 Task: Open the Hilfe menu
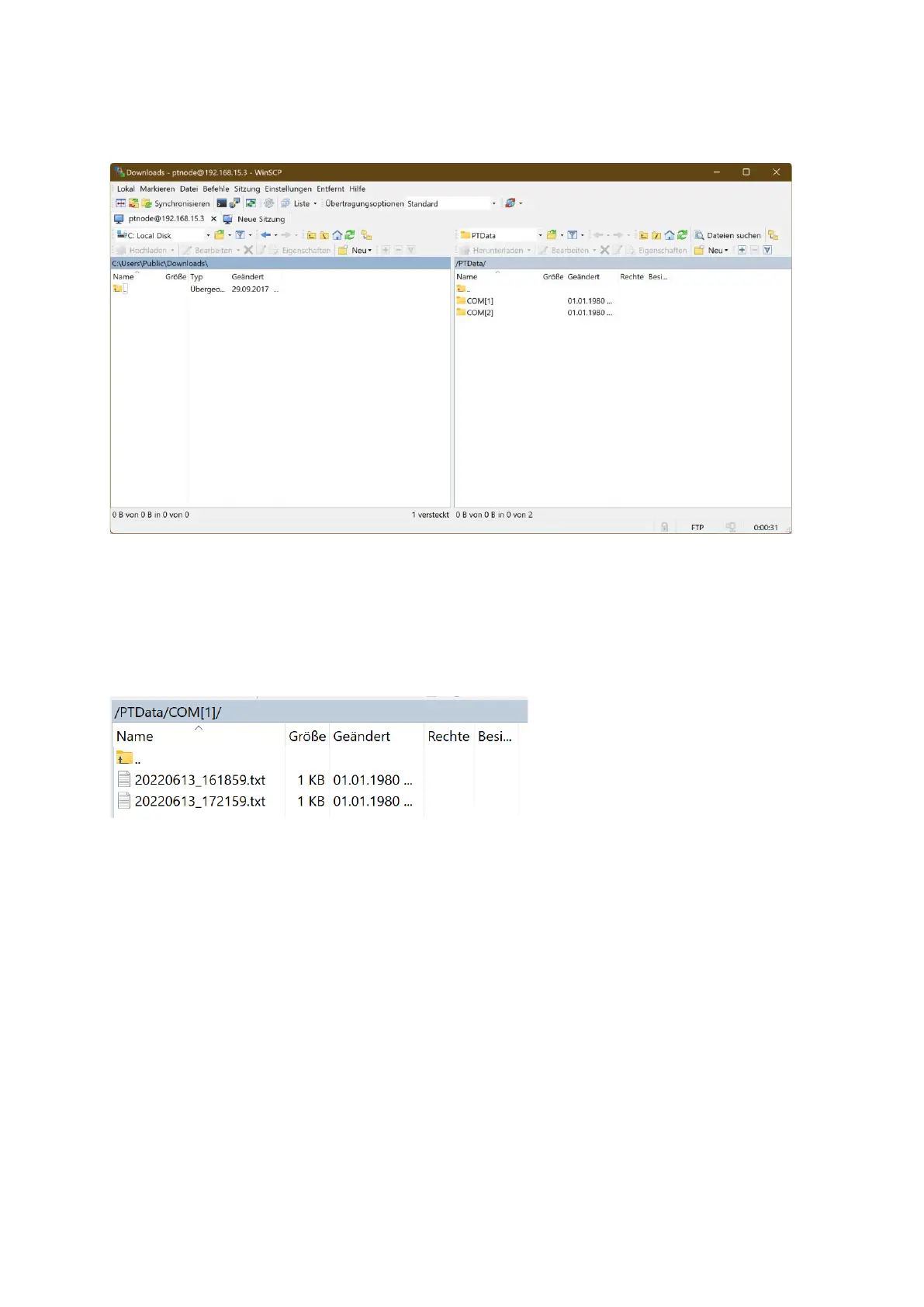(x=357, y=189)
